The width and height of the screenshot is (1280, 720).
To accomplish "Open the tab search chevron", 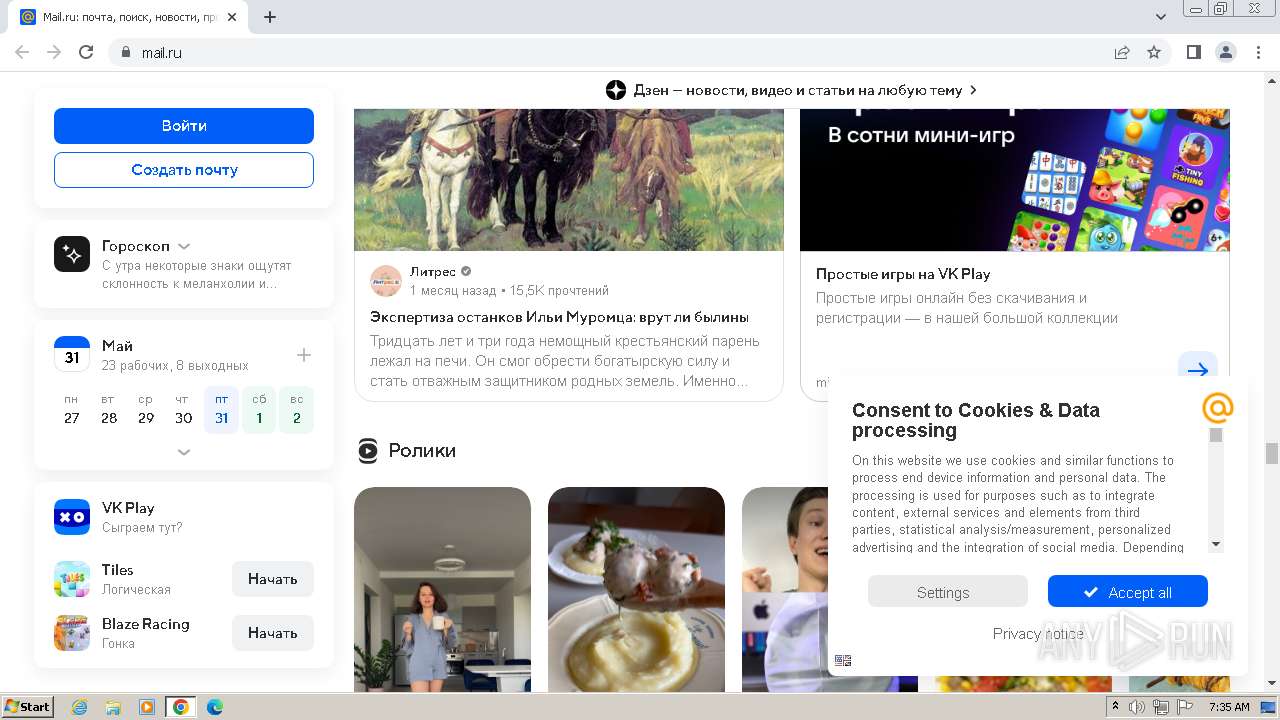I will click(x=1161, y=17).
